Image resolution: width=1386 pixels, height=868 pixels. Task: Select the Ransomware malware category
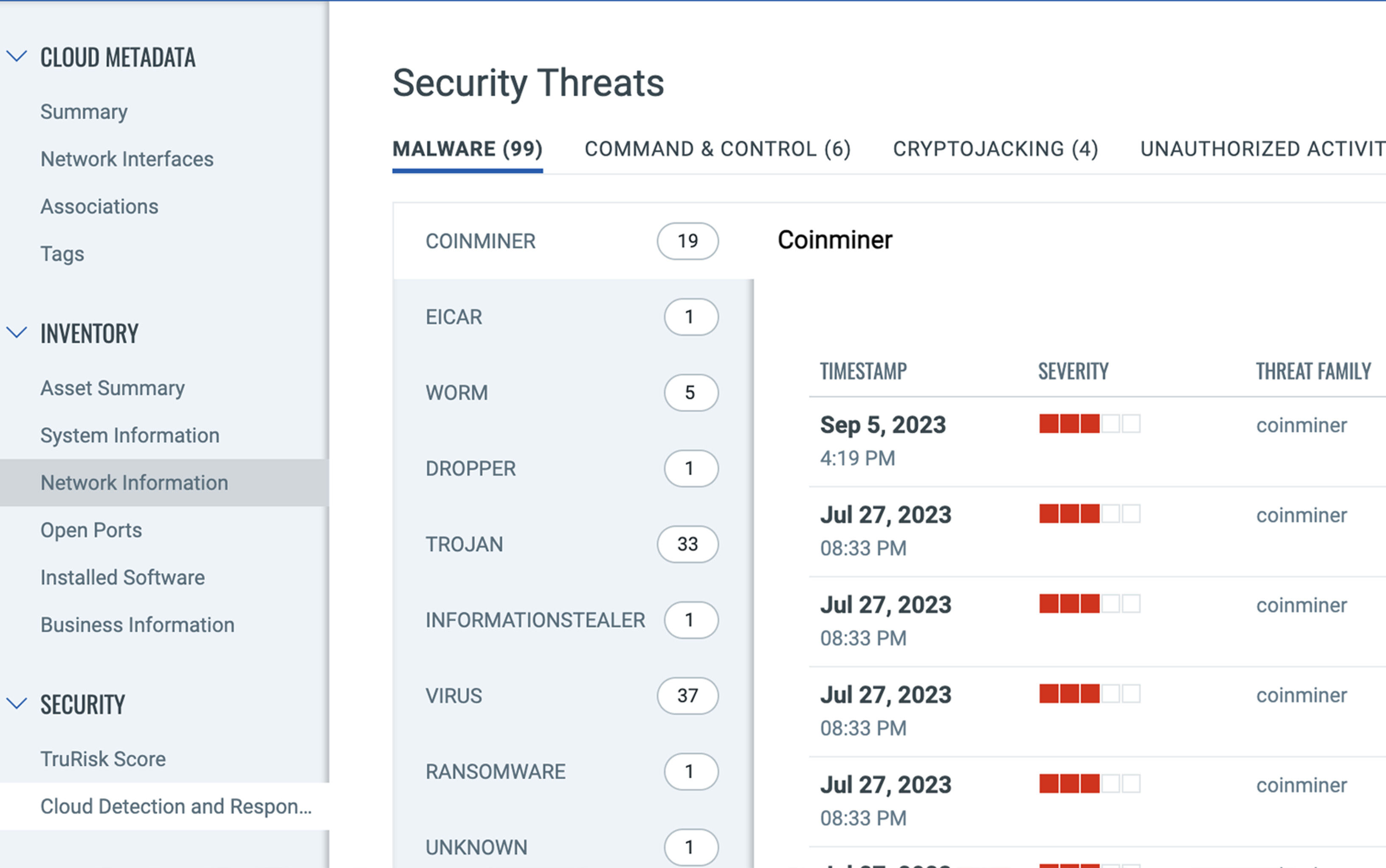[x=495, y=772]
